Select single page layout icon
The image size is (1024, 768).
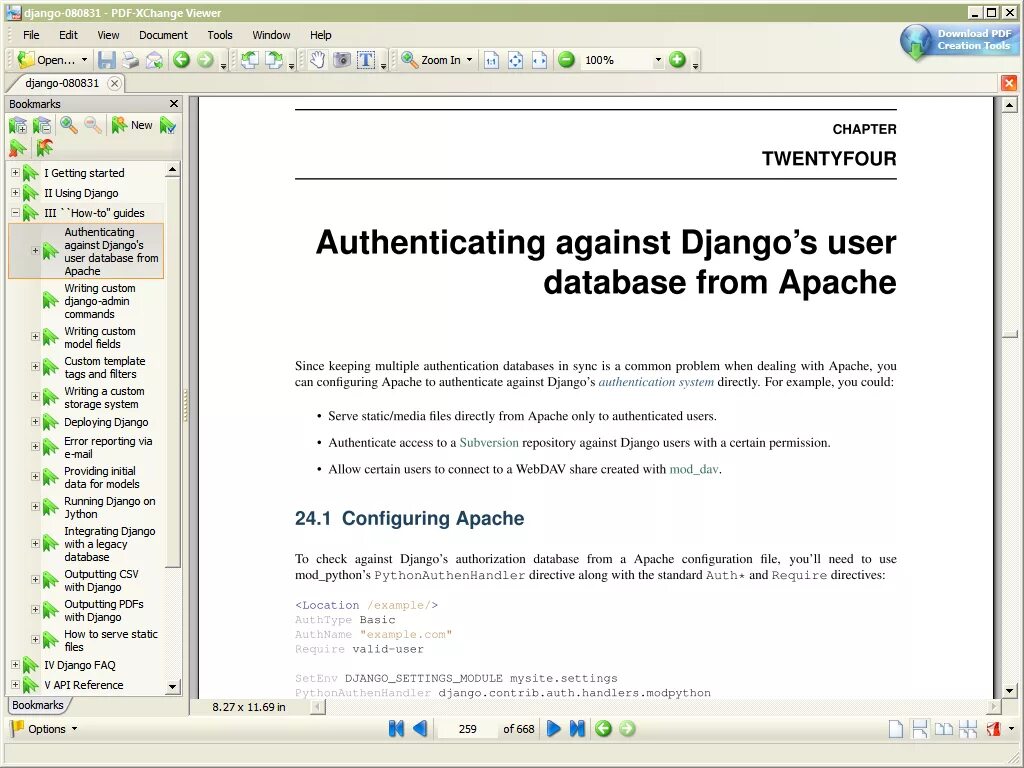pos(895,729)
